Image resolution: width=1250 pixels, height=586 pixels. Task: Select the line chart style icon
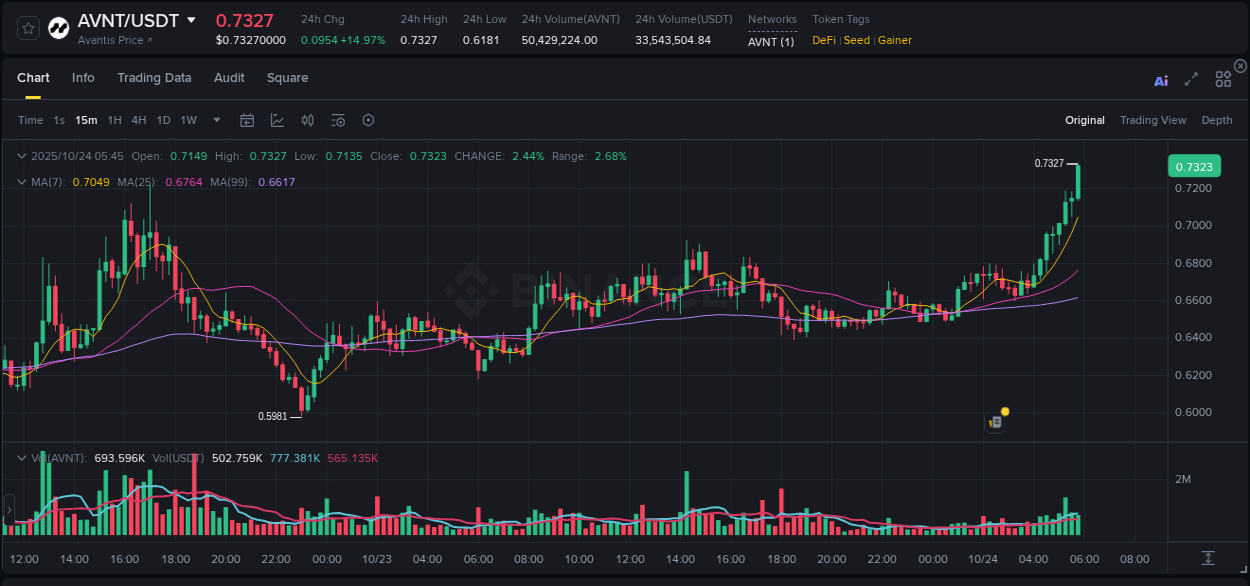tap(277, 119)
